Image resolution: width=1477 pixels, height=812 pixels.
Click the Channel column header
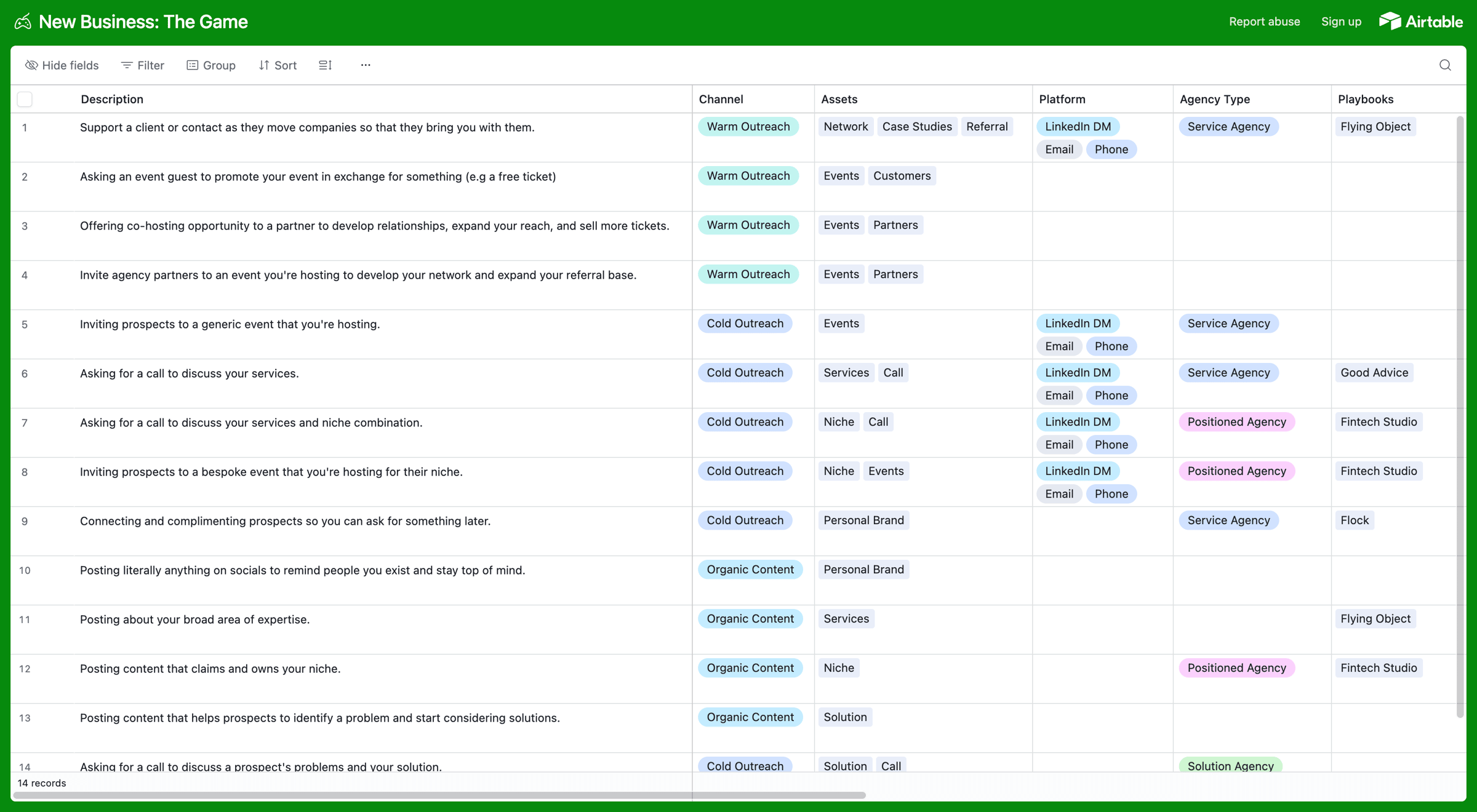point(721,99)
